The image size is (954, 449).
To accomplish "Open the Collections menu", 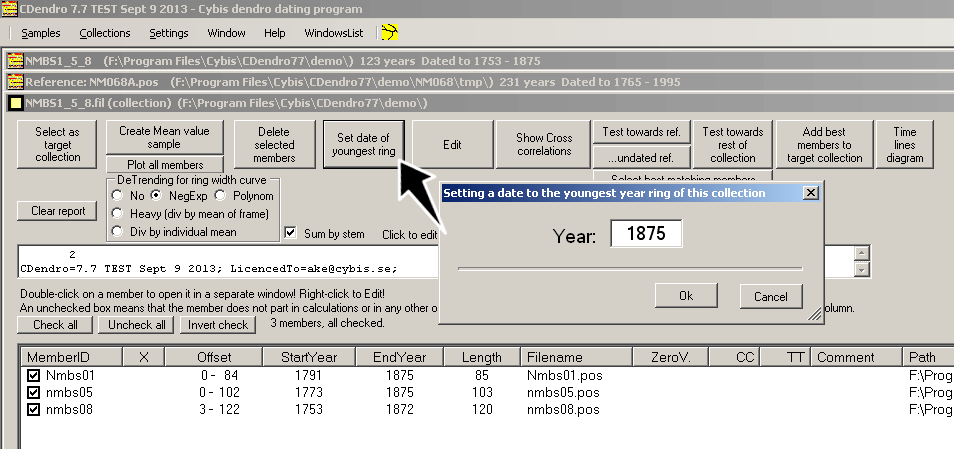I will (x=105, y=33).
